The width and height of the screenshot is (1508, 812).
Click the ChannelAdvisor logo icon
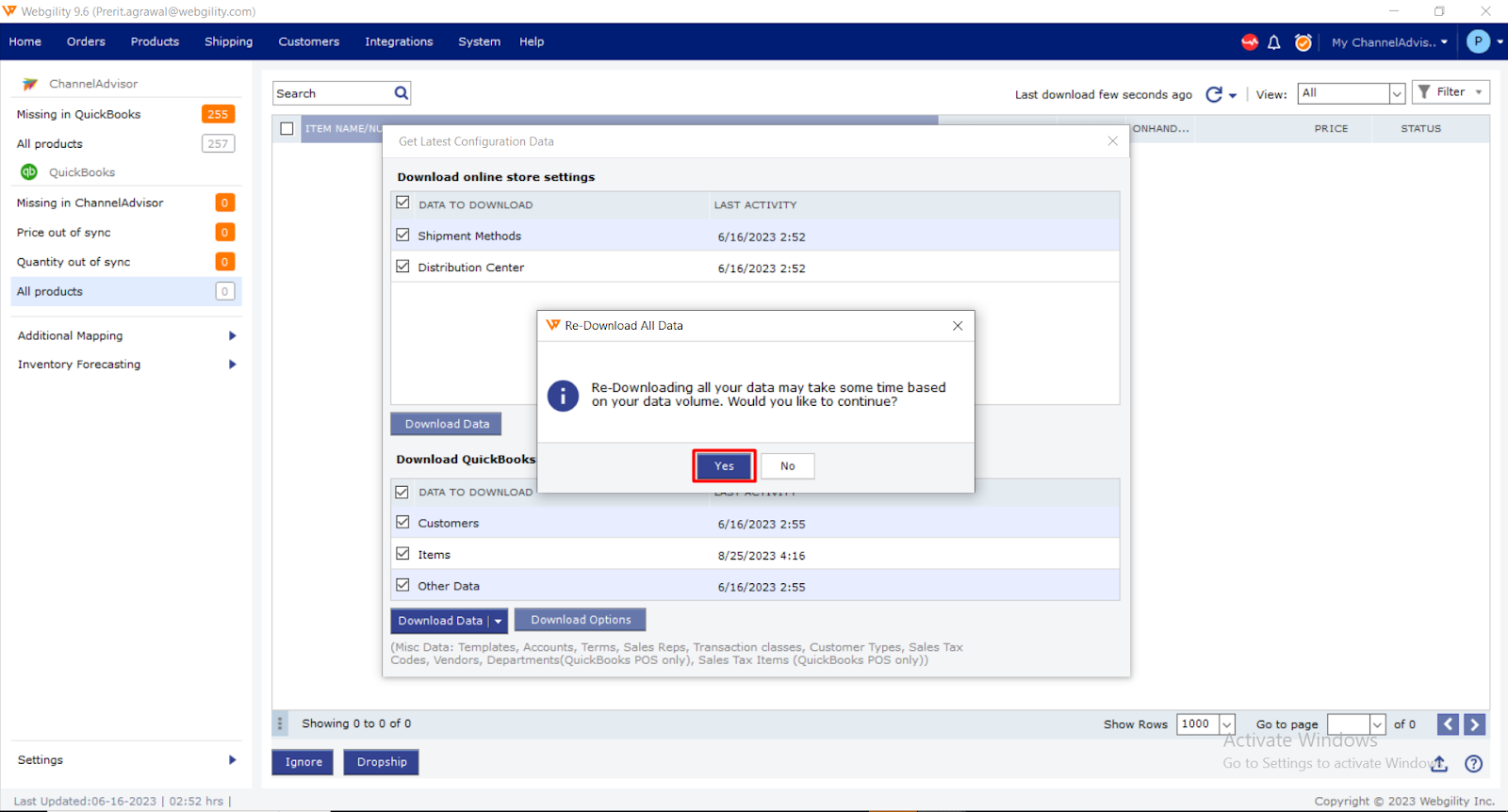tap(30, 84)
